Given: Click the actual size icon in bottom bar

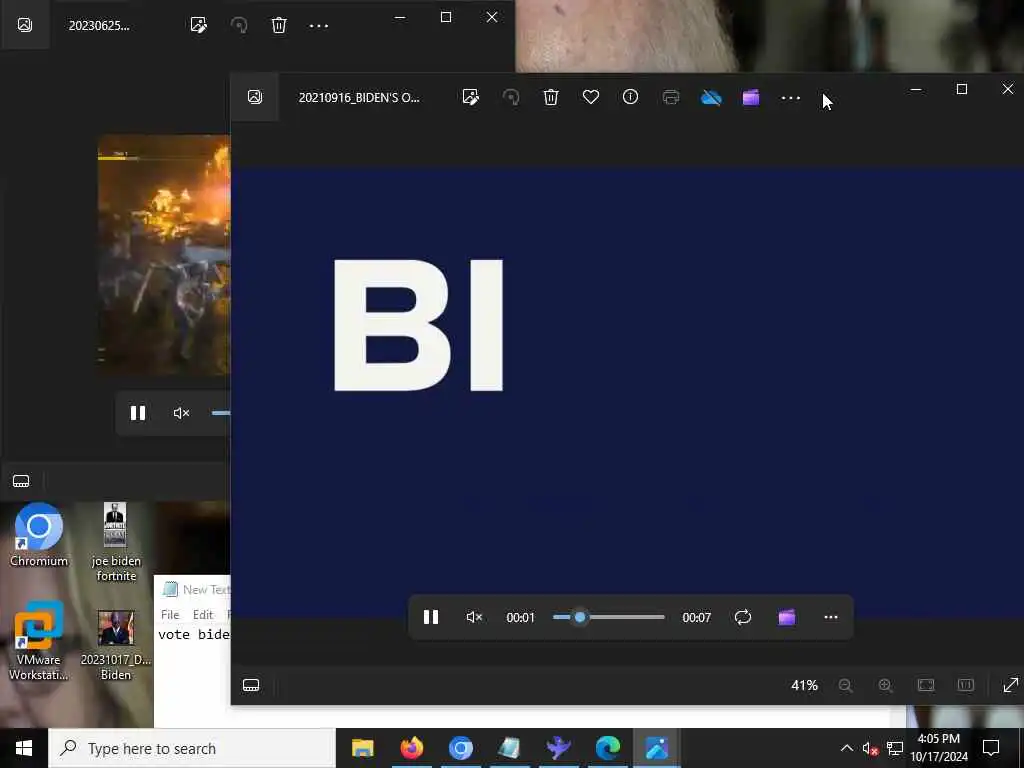Looking at the screenshot, I should point(966,685).
